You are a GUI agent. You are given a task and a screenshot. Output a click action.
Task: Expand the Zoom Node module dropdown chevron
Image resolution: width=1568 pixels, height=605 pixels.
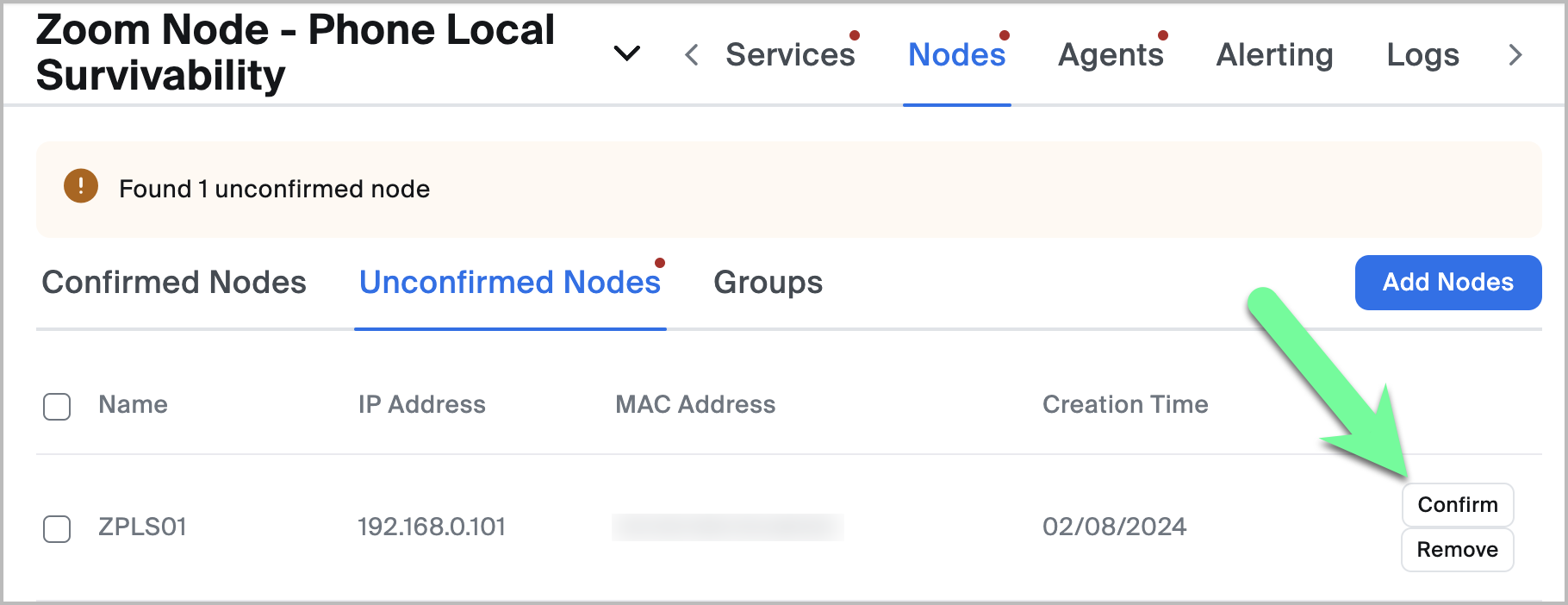[x=626, y=53]
